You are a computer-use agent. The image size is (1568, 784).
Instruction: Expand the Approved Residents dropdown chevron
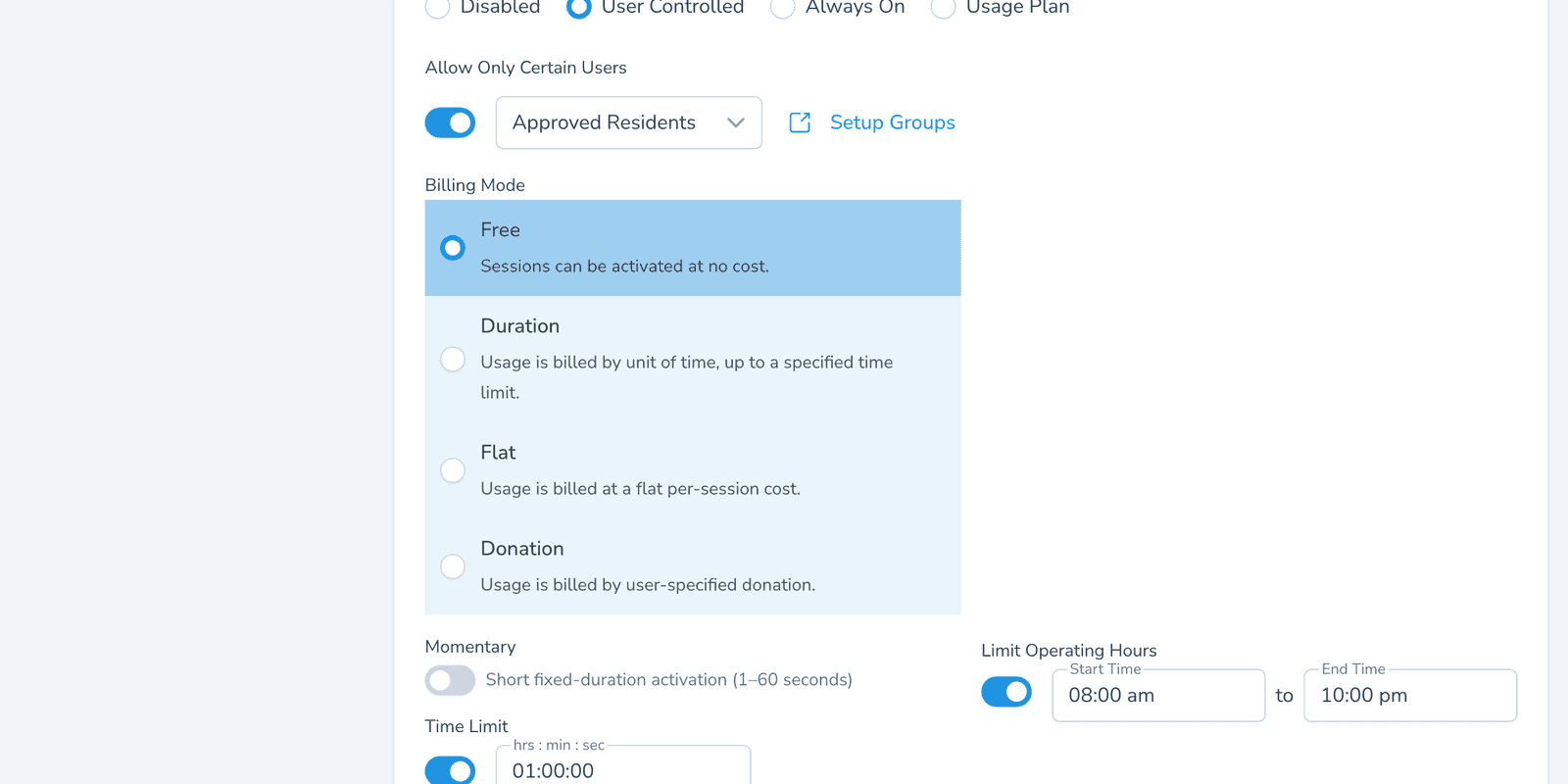click(736, 122)
